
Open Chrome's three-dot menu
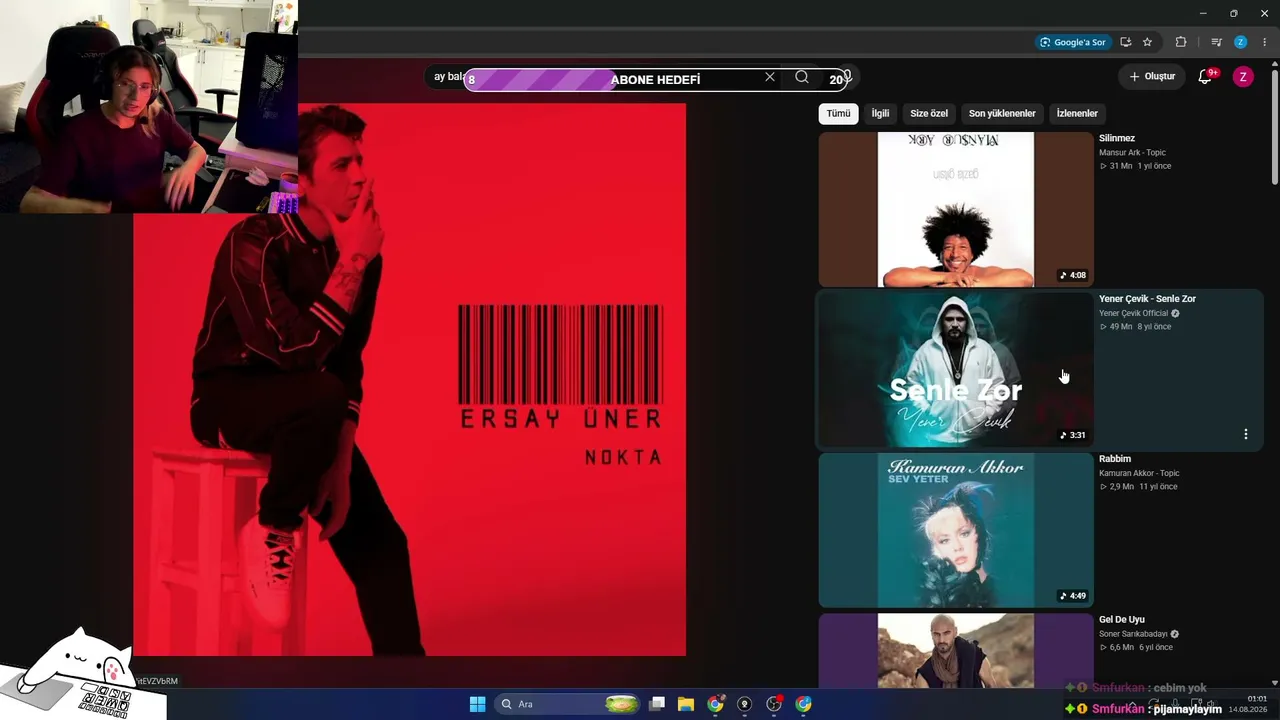click(1264, 42)
